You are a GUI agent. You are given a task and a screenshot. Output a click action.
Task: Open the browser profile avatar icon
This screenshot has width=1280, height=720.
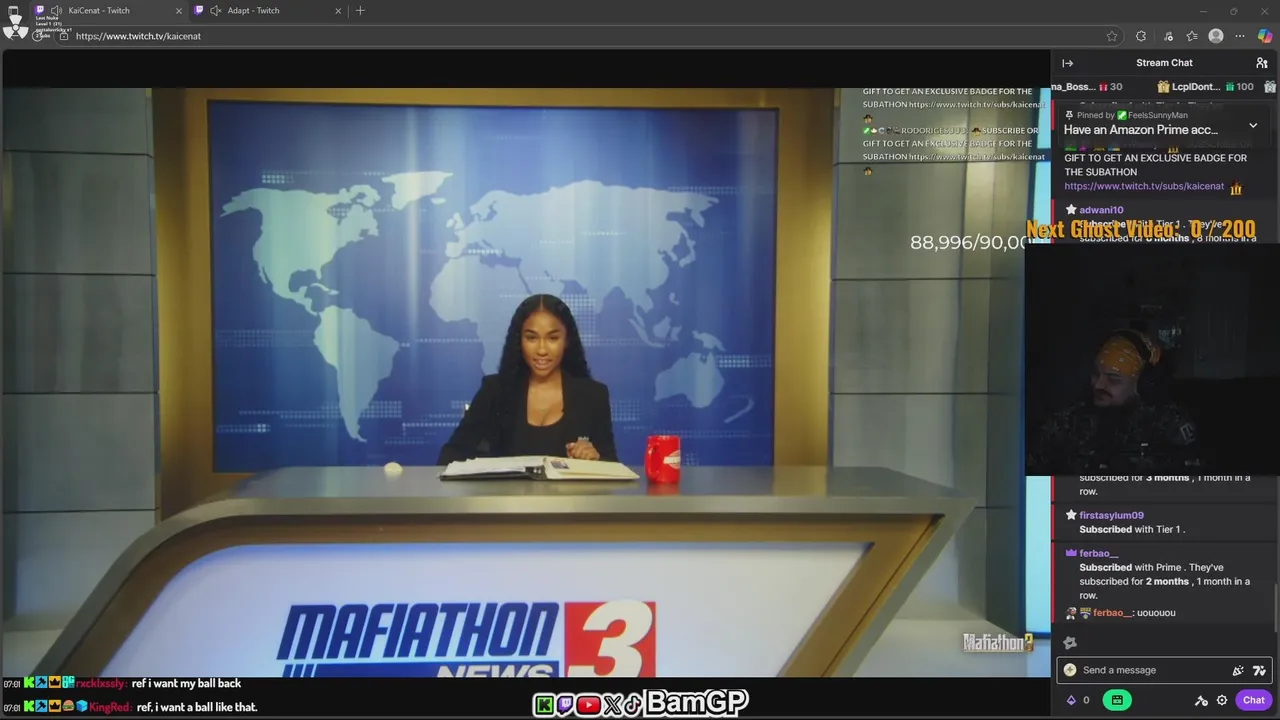[x=1216, y=36]
